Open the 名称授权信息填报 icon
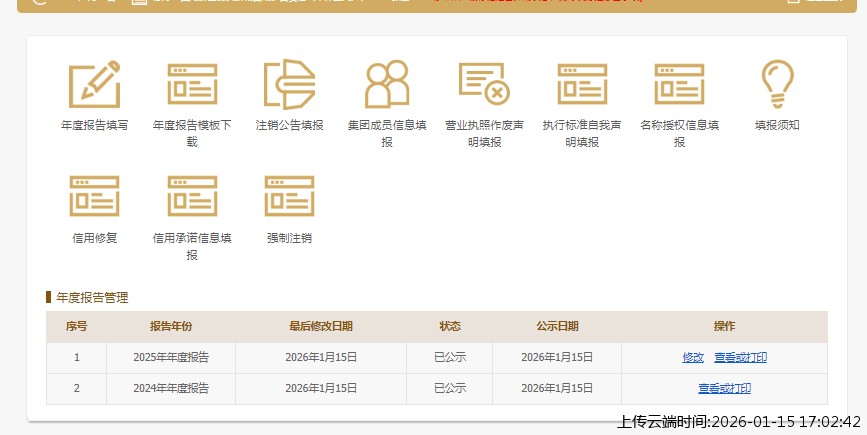This screenshot has width=867, height=435. (x=680, y=84)
